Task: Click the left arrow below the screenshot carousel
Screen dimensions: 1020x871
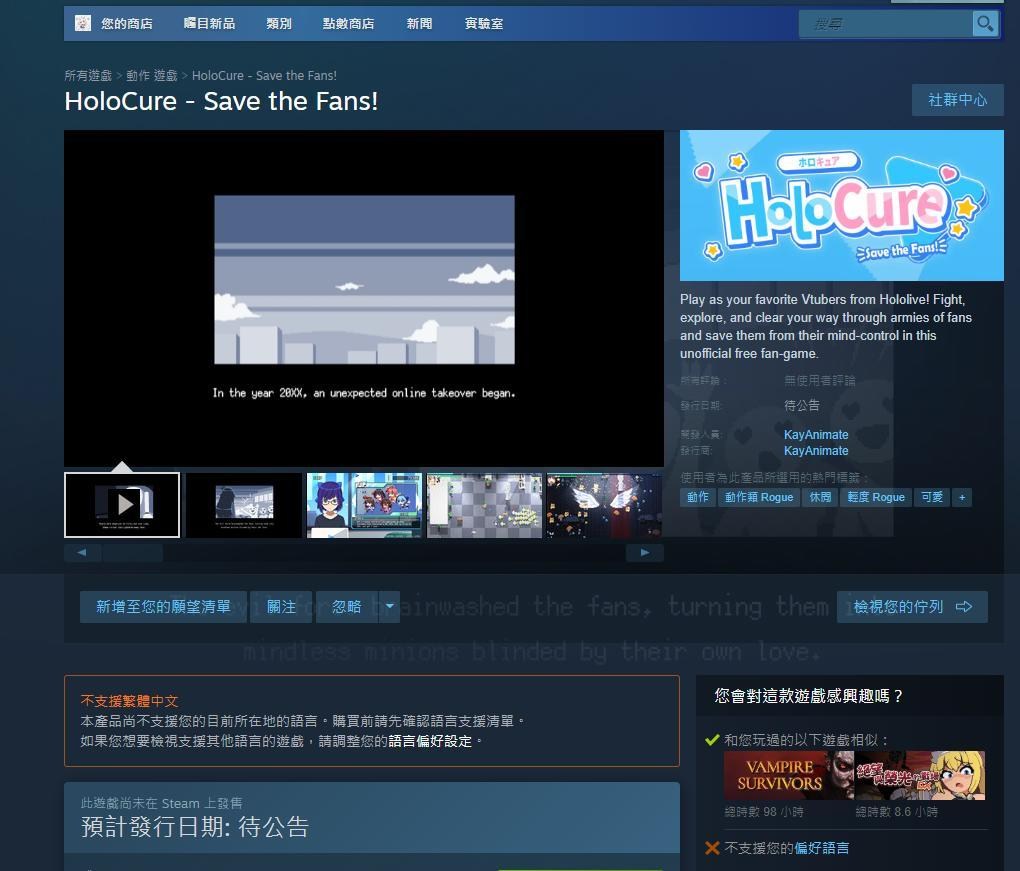Action: tap(81, 552)
